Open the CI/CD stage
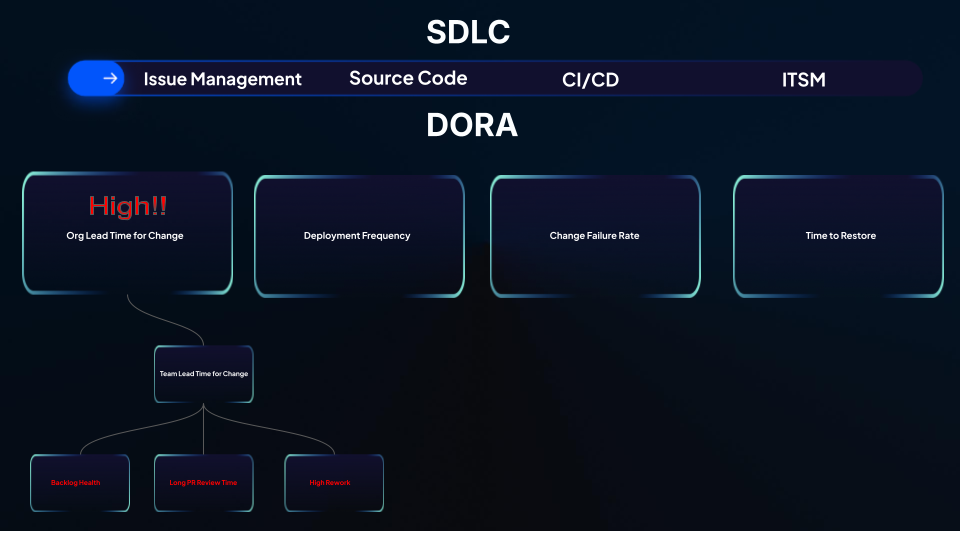This screenshot has height=540, width=960. click(590, 79)
